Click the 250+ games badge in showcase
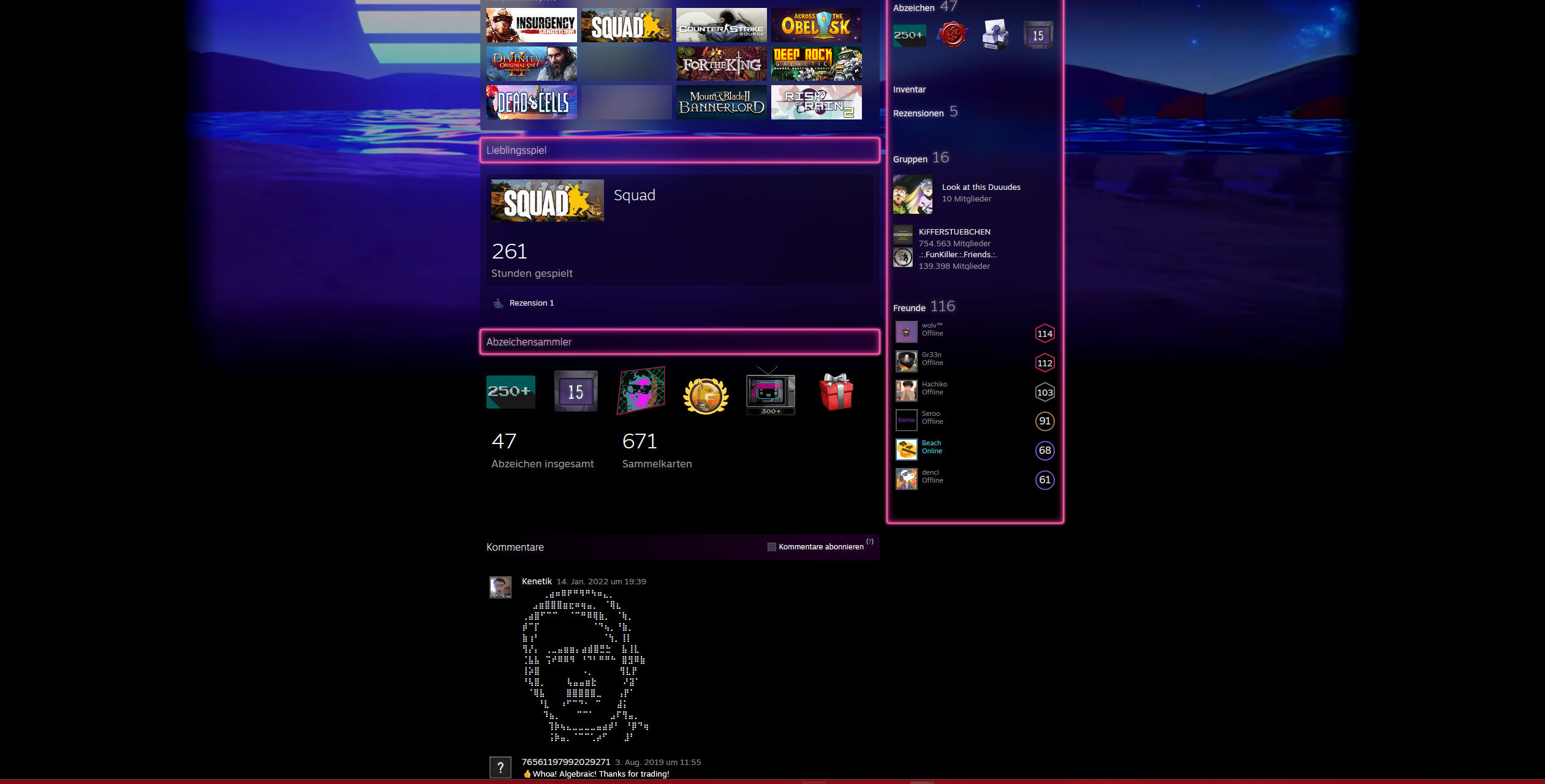 (x=510, y=391)
